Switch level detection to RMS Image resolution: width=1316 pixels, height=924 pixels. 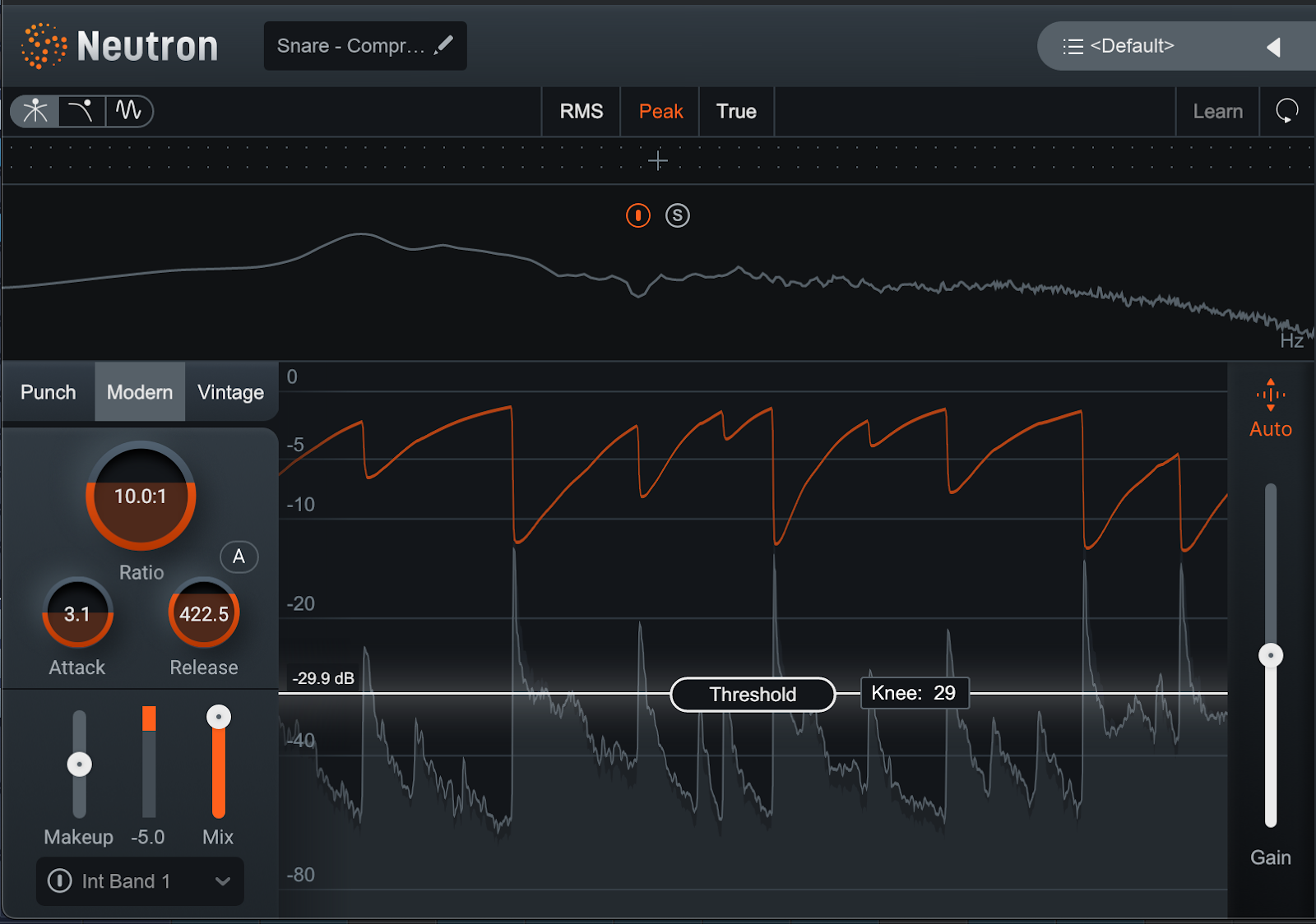582,111
